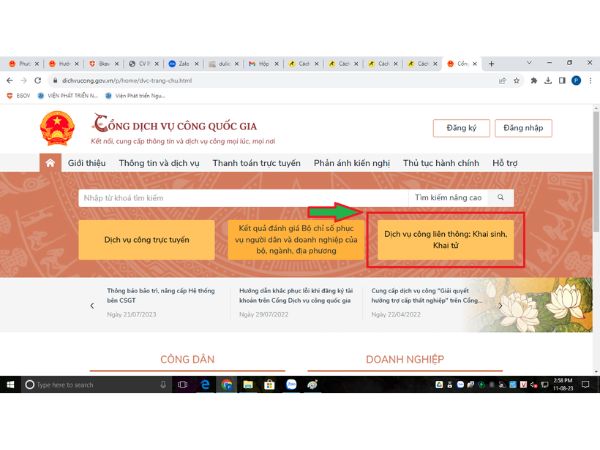Click the keyword search input field

click(243, 198)
